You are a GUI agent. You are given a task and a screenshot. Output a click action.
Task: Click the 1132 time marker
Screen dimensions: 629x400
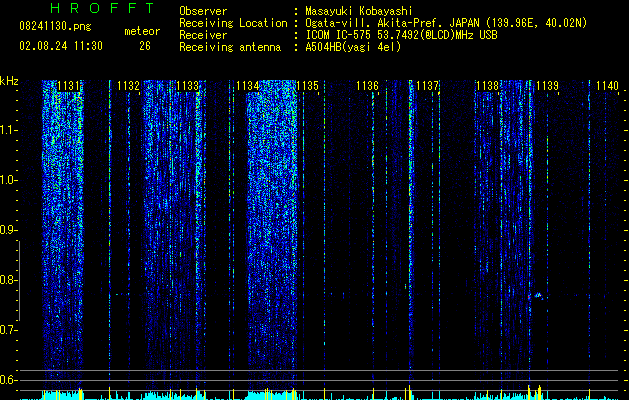[x=128, y=86]
